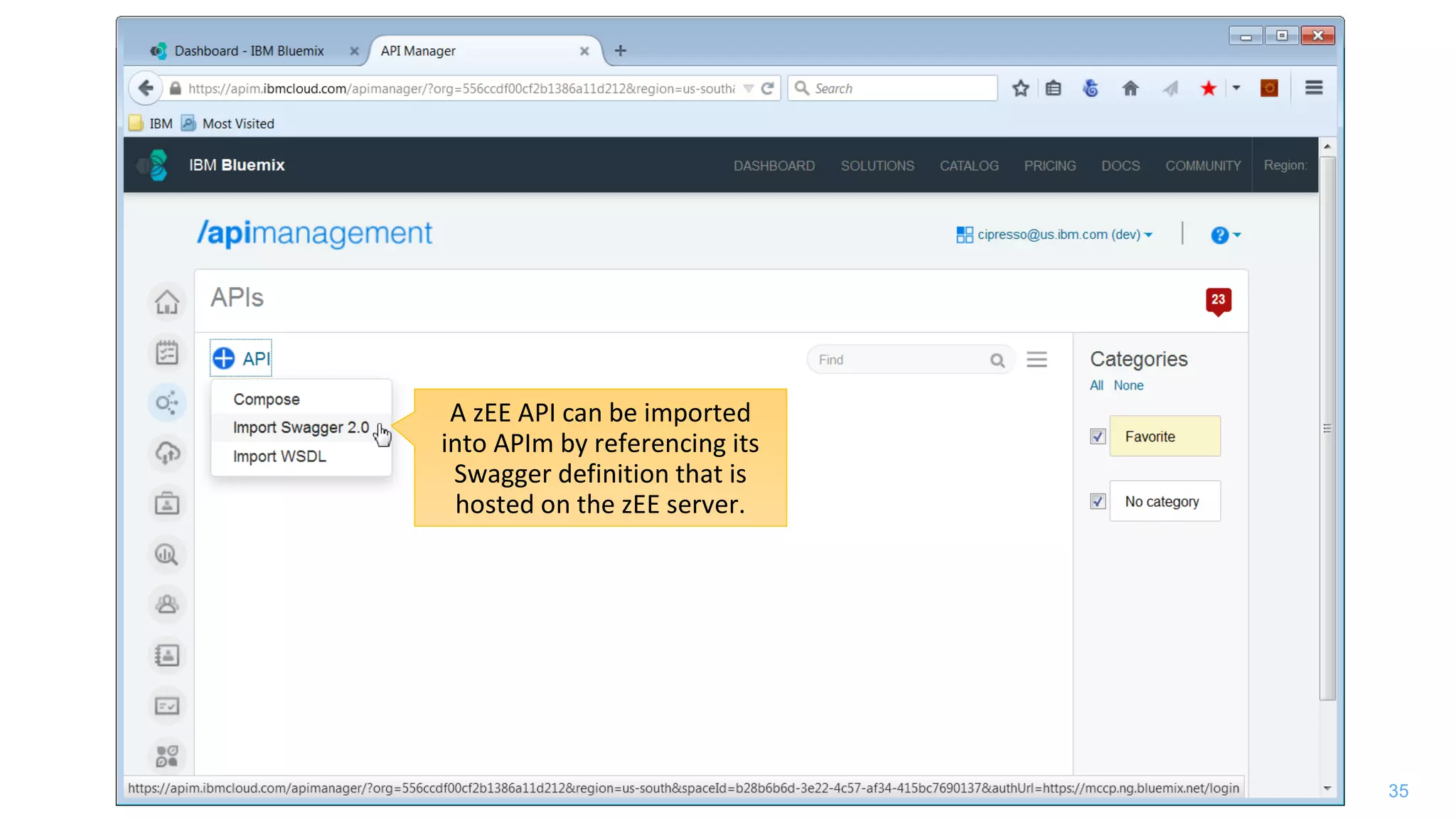Open the IBM bookmarks folder
Viewport: 1456px width, 819px height.
[151, 124]
